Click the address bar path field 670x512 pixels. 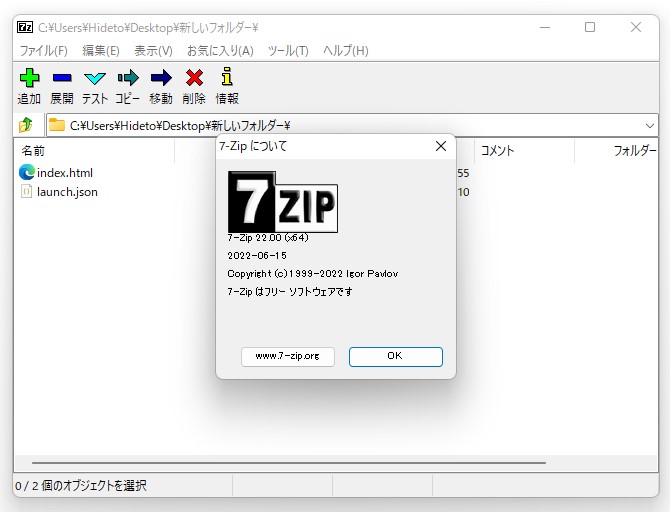(352, 126)
